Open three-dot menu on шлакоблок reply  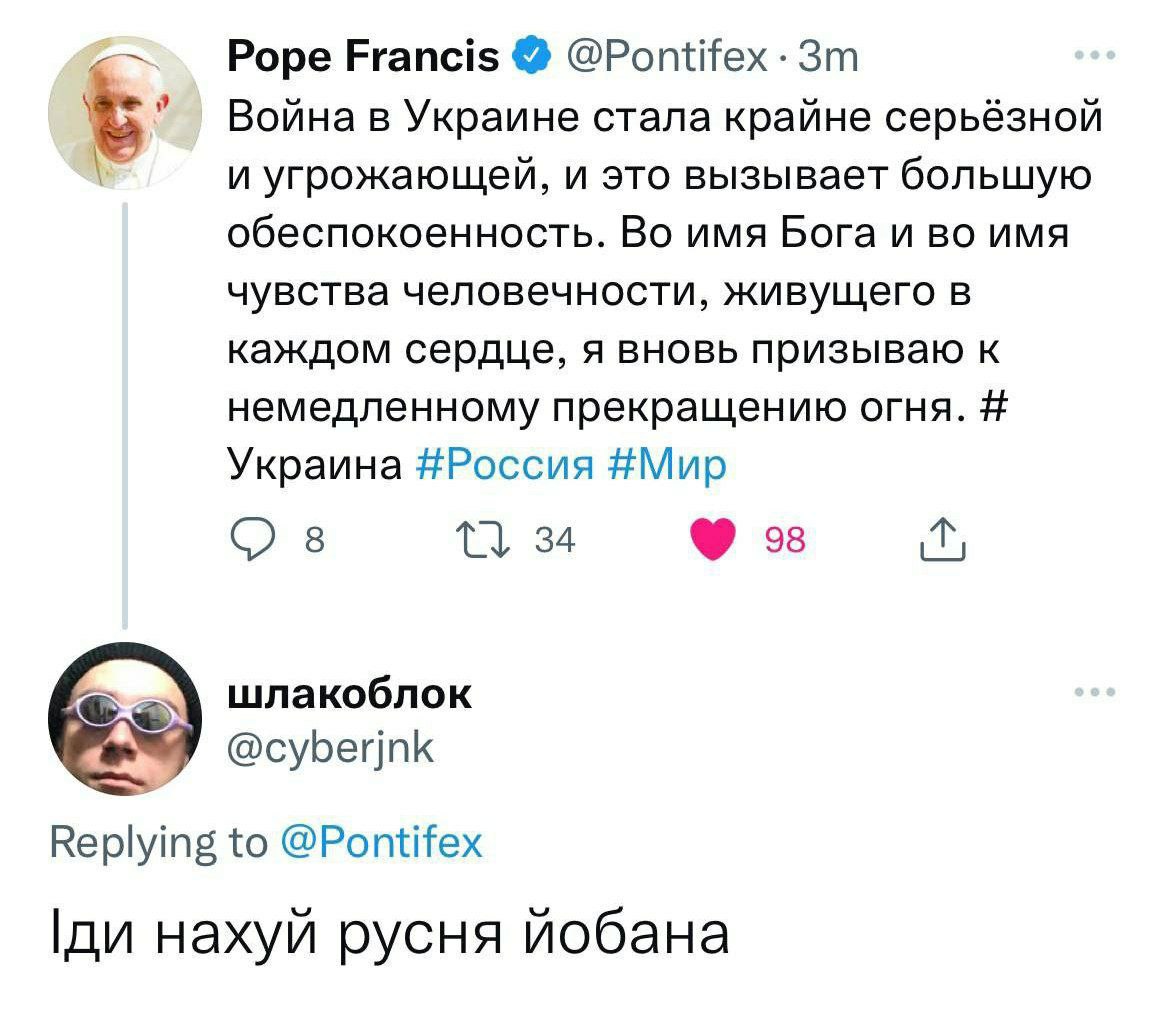[x=1095, y=692]
